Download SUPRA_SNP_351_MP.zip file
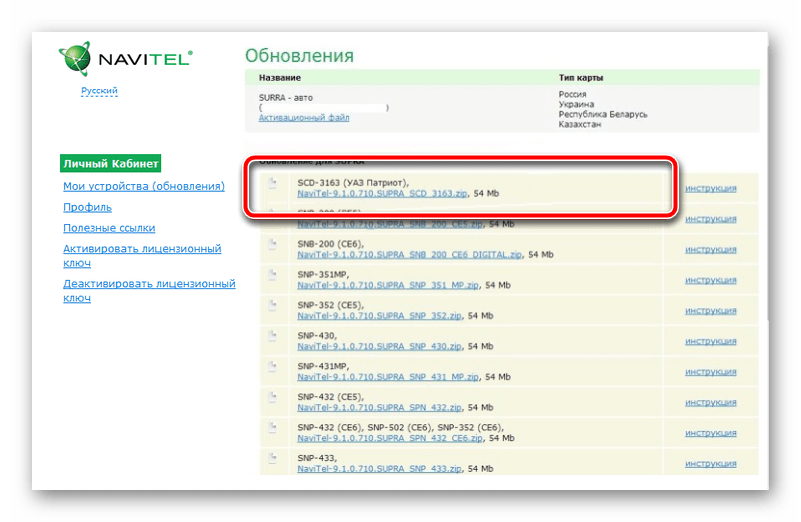The image size is (801, 522). click(x=388, y=285)
